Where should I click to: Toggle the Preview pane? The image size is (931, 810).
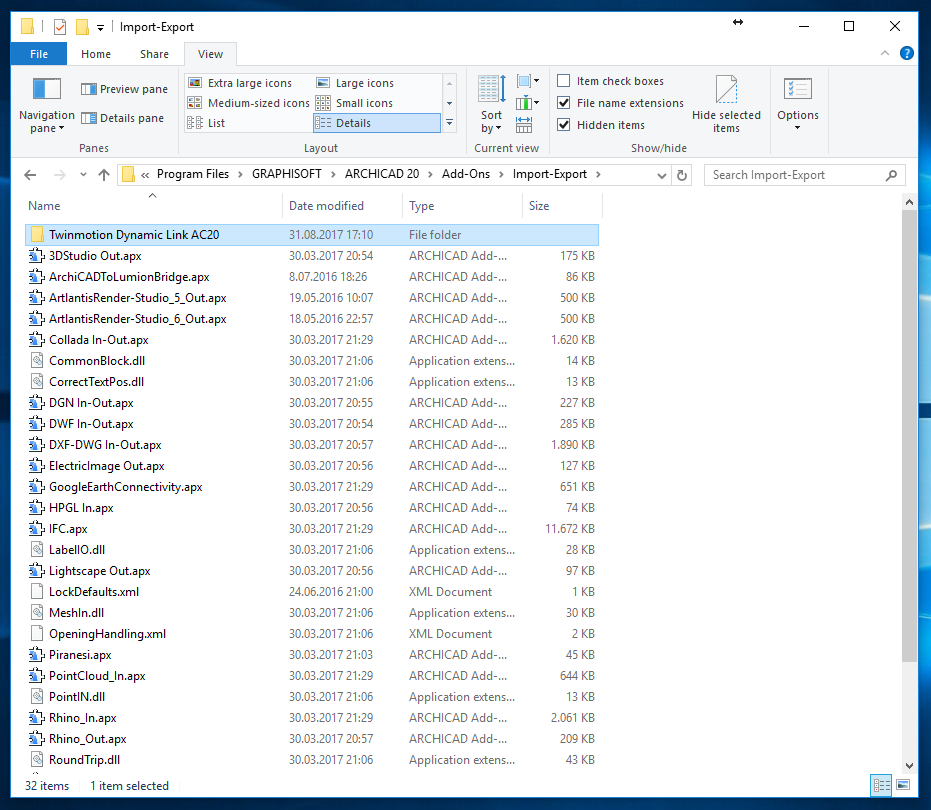tap(124, 89)
